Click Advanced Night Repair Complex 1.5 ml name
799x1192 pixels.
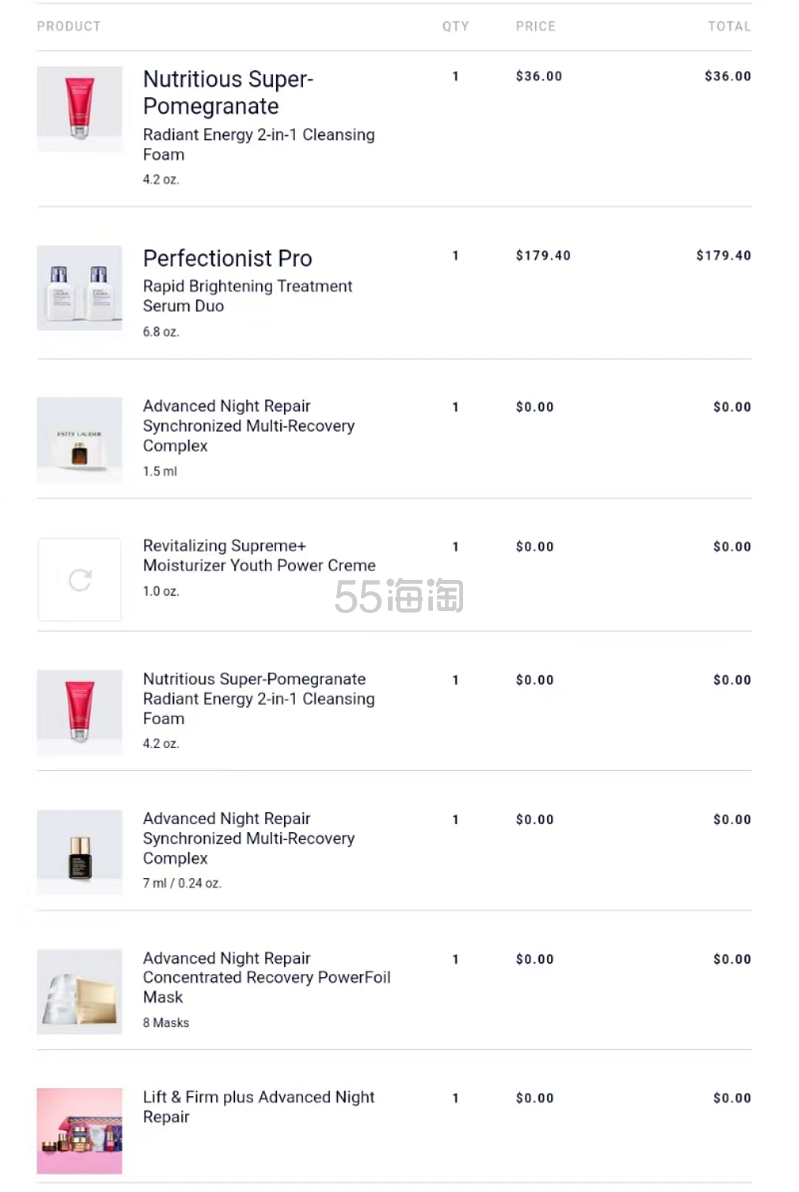(x=249, y=426)
